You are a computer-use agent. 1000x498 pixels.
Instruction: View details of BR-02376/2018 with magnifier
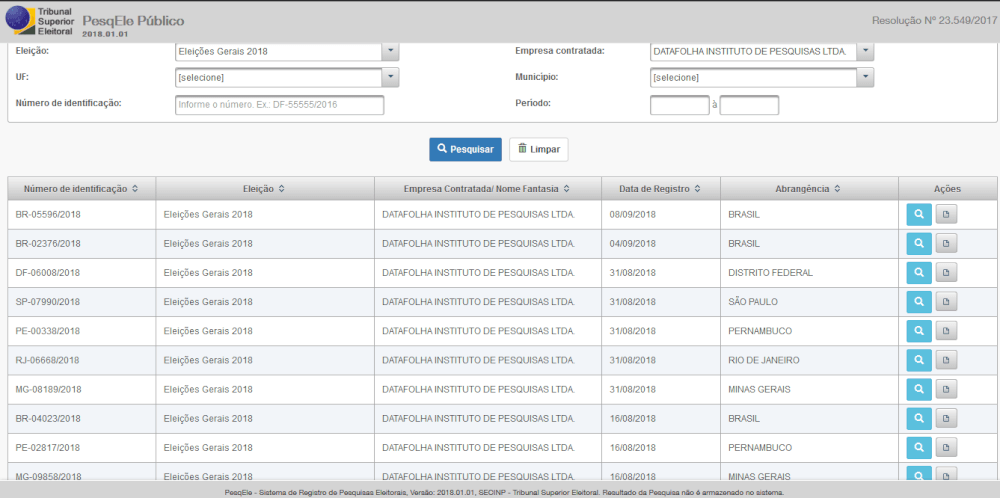point(919,244)
